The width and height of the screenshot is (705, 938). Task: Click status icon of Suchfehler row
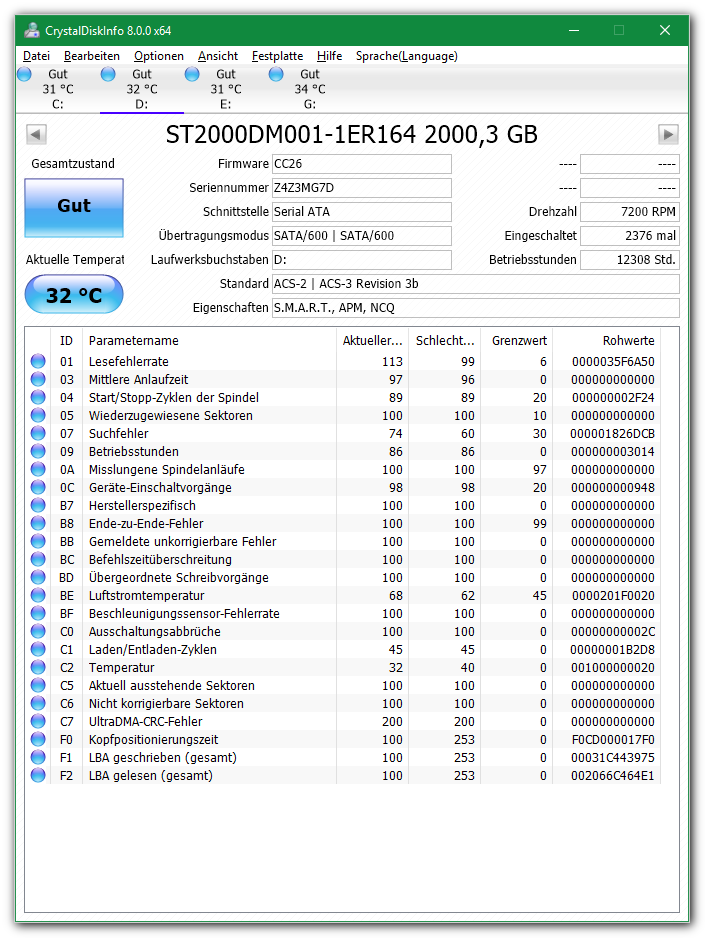[38, 433]
